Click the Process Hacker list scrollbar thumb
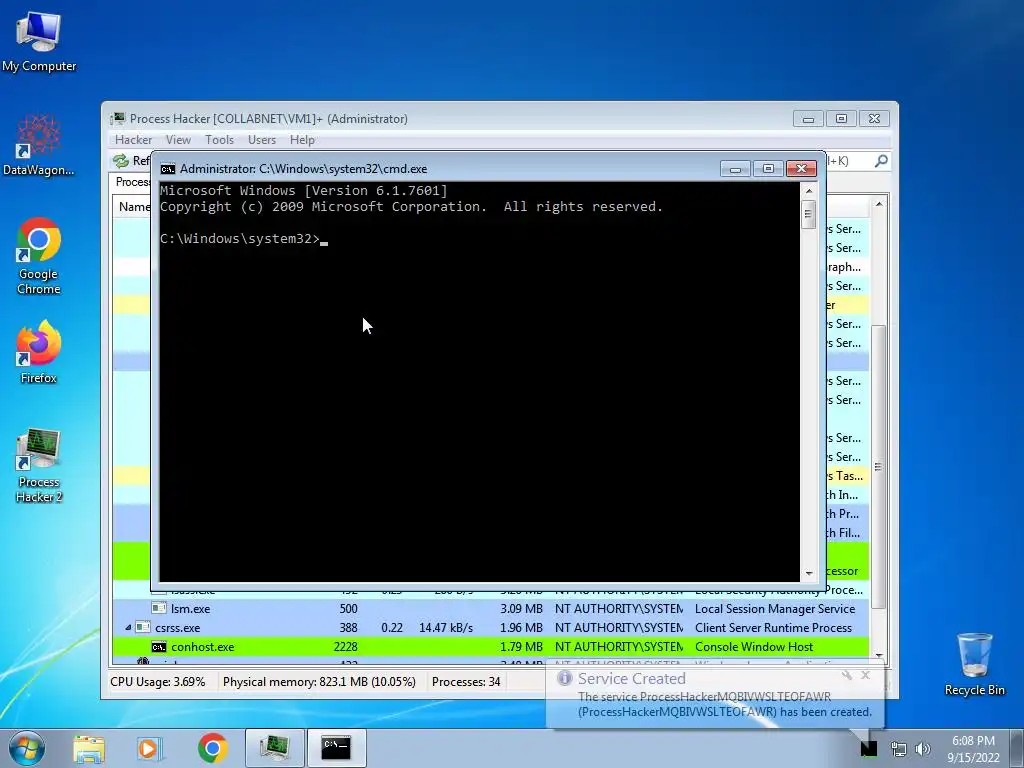Viewport: 1024px width, 768px height. coord(878,466)
